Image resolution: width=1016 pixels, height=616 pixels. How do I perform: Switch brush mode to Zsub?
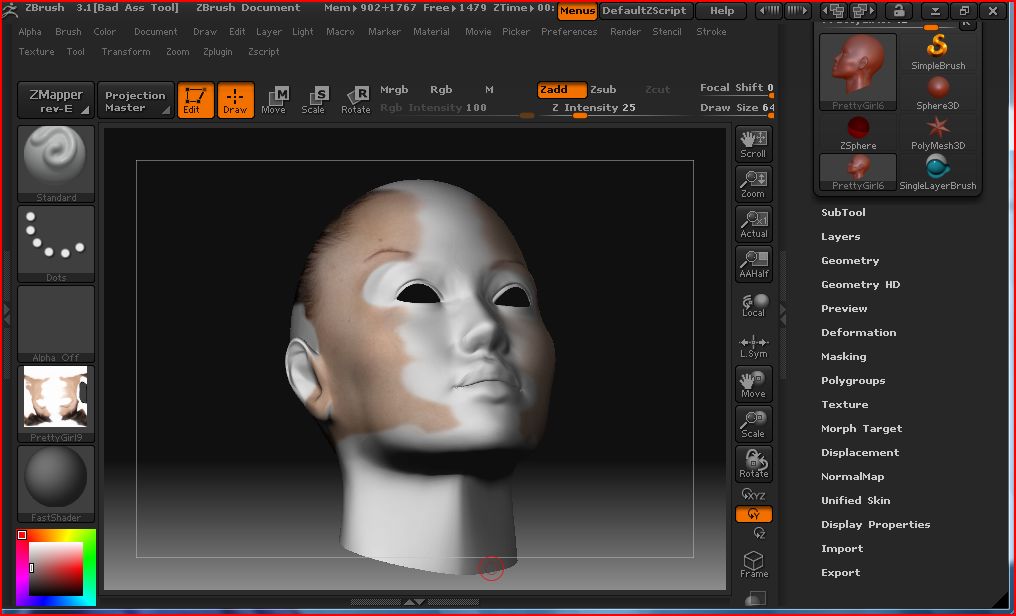pyautogui.click(x=603, y=90)
